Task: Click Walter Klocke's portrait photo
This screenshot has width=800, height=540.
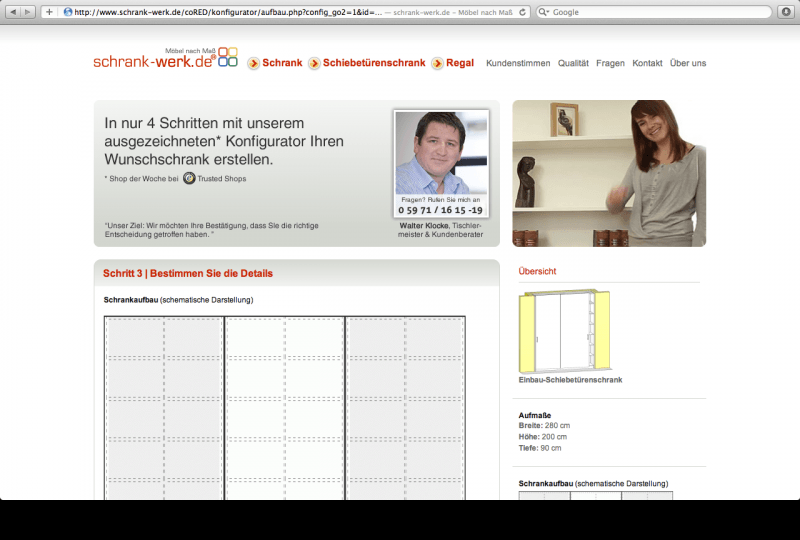Action: pos(441,153)
